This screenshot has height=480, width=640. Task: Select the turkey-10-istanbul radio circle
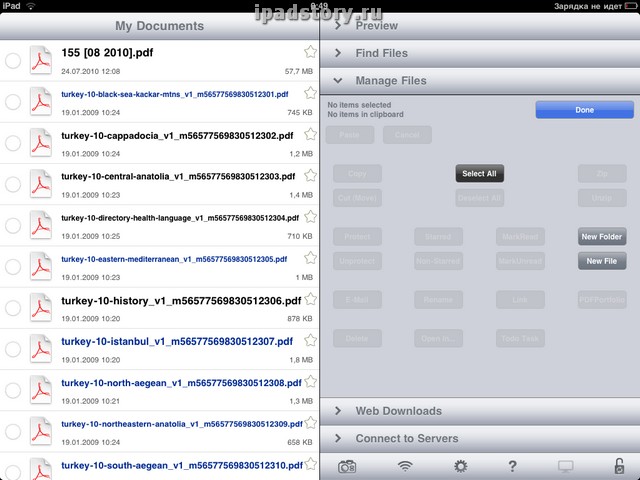point(13,349)
